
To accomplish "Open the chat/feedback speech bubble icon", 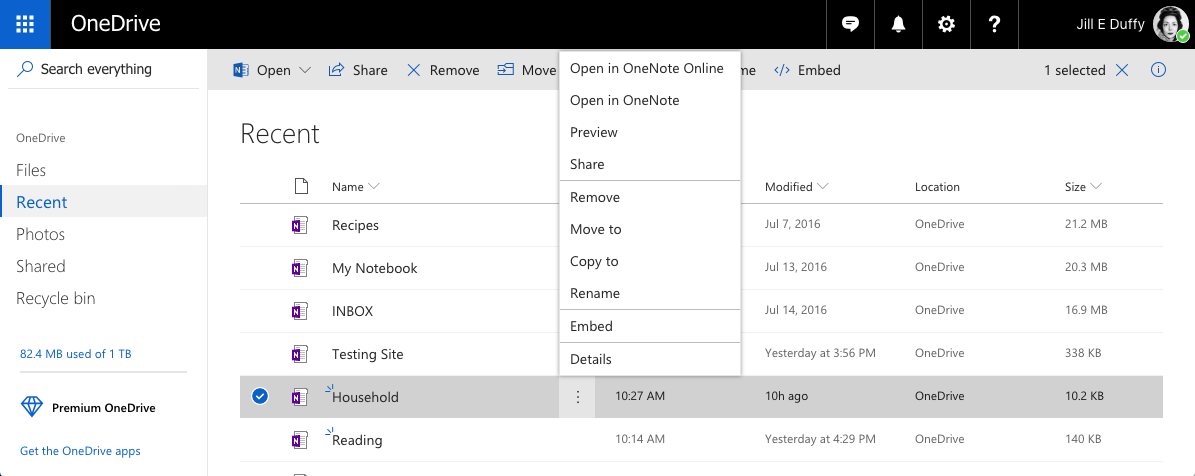I will click(851, 24).
